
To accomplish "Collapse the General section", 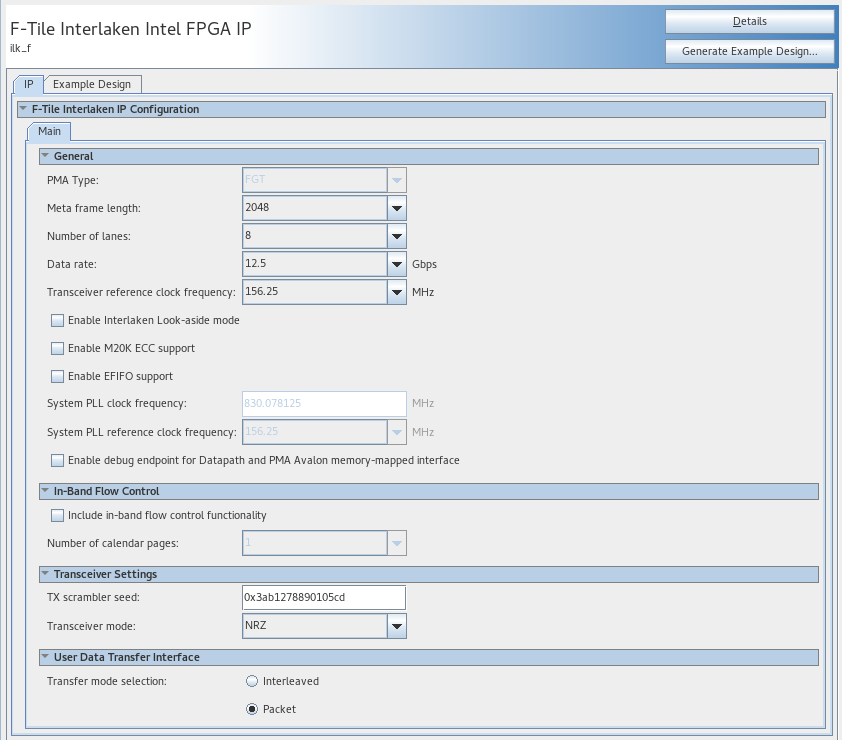I will 45,156.
